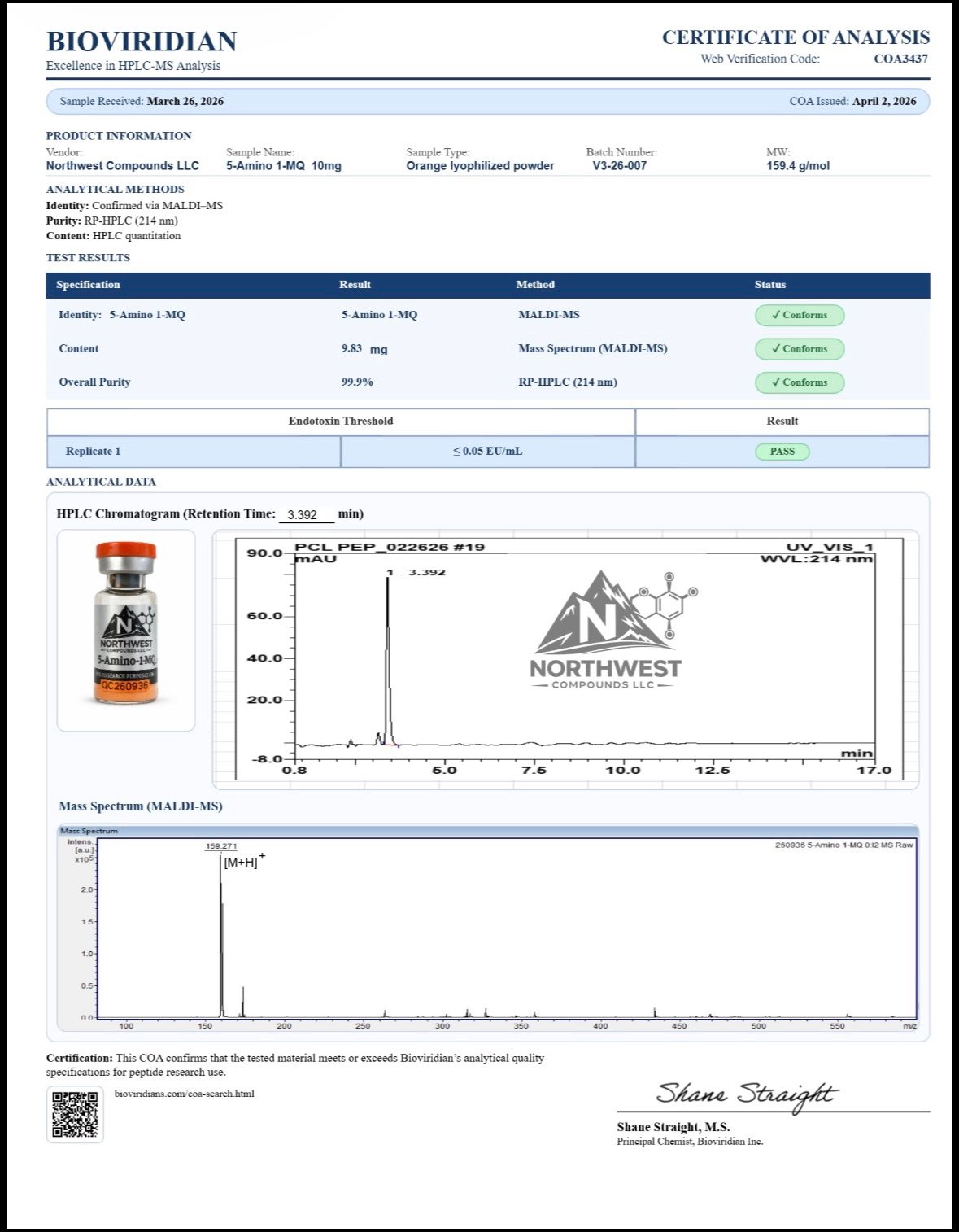The width and height of the screenshot is (959, 1232).
Task: Click the Status column header
Action: click(x=769, y=285)
